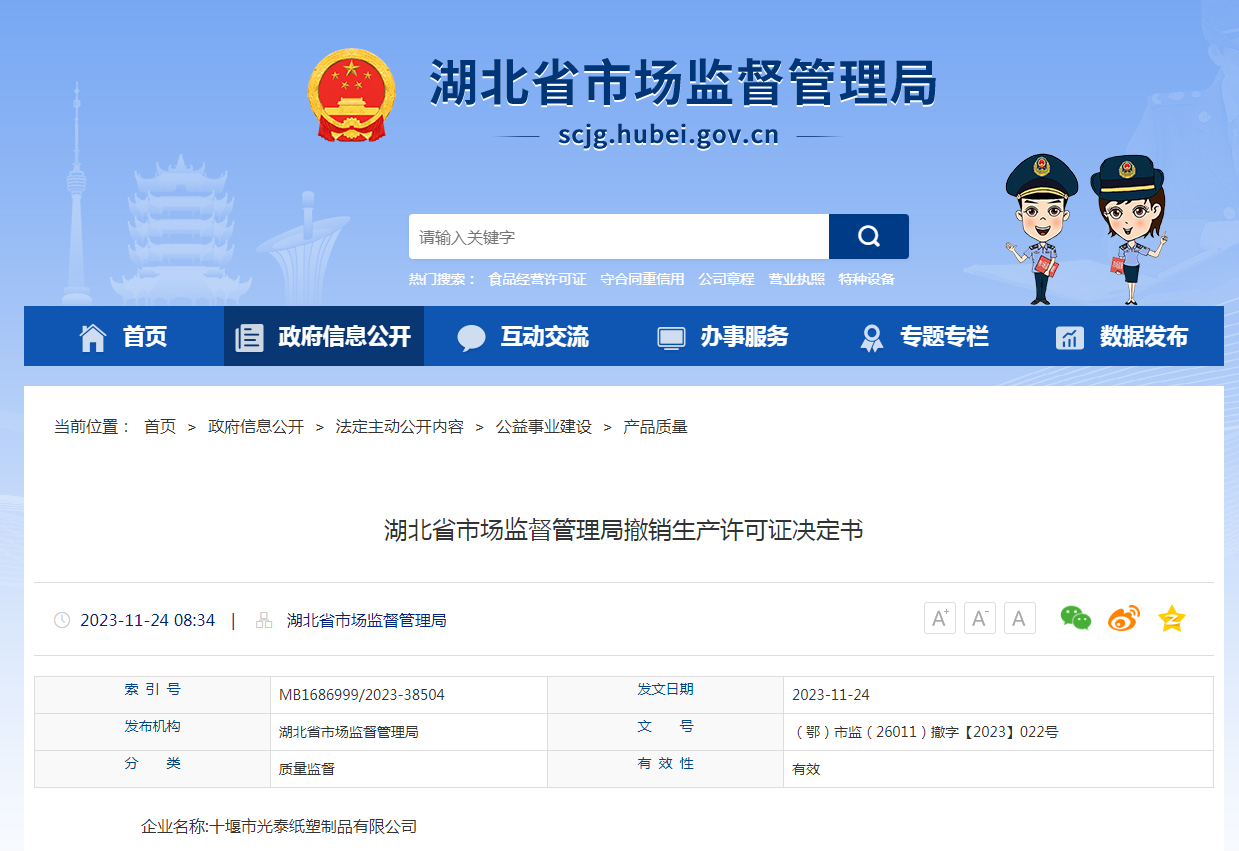Click the home house icon in navigation
Image resolution: width=1239 pixels, height=851 pixels.
[93, 337]
